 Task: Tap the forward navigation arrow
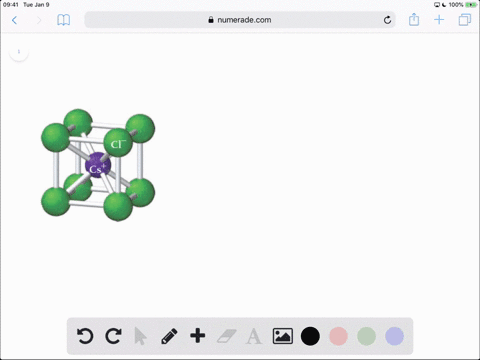tap(39, 20)
